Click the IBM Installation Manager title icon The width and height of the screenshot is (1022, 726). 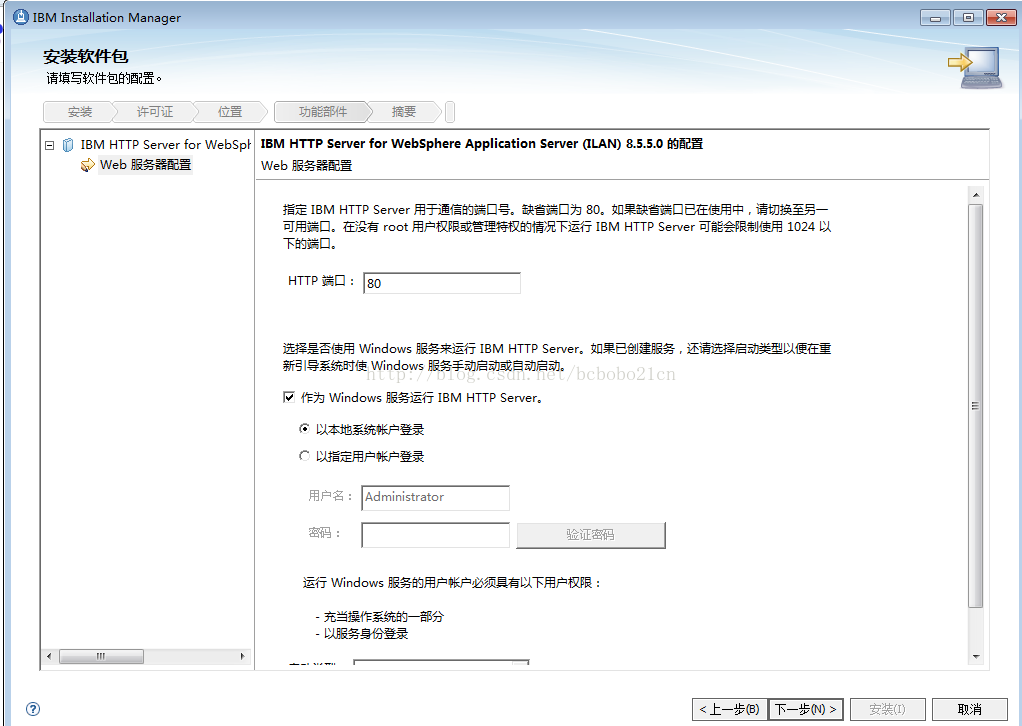point(21,17)
